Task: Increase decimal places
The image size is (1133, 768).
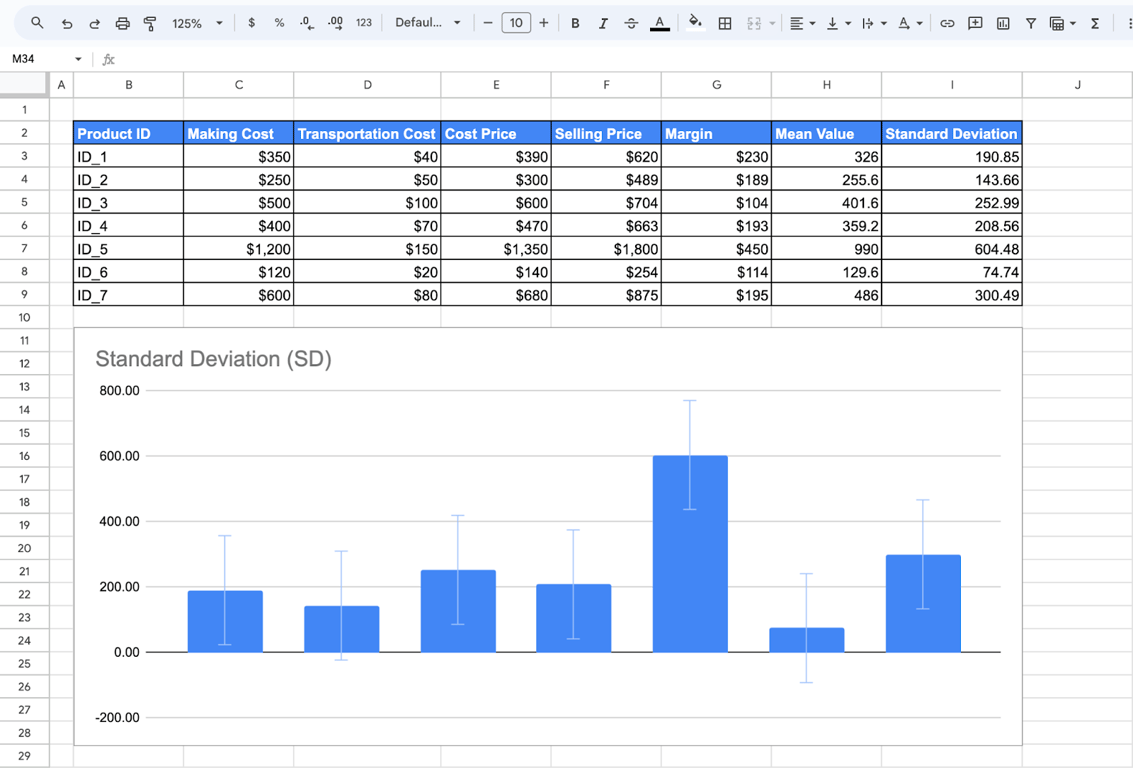Action: point(335,23)
